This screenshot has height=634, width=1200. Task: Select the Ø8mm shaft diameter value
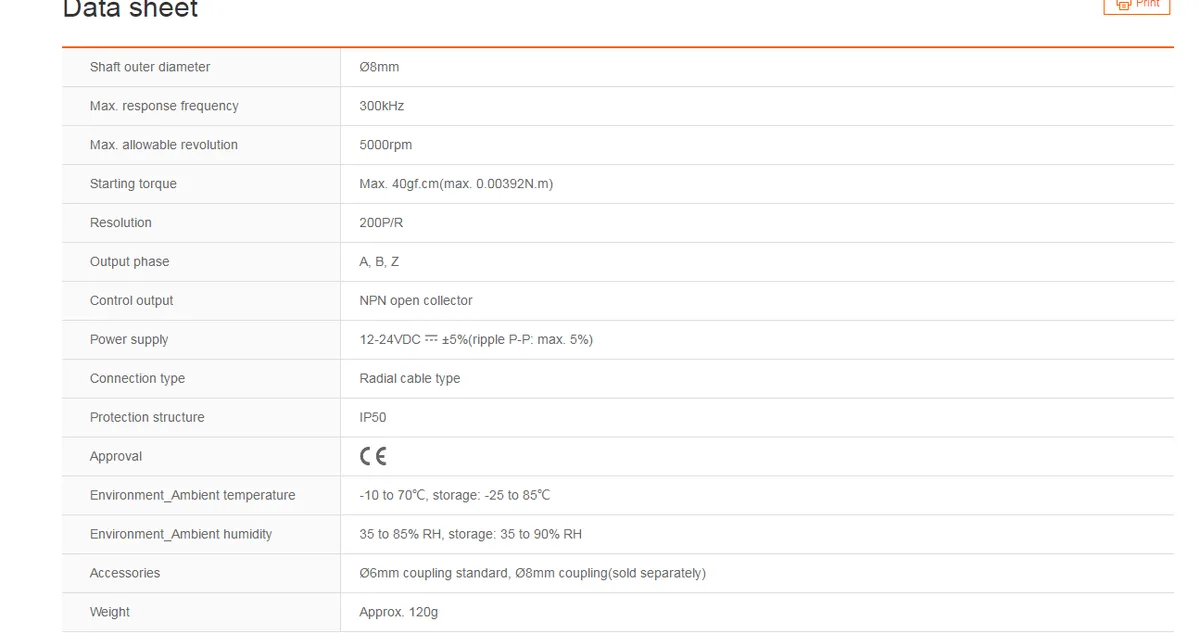[379, 67]
